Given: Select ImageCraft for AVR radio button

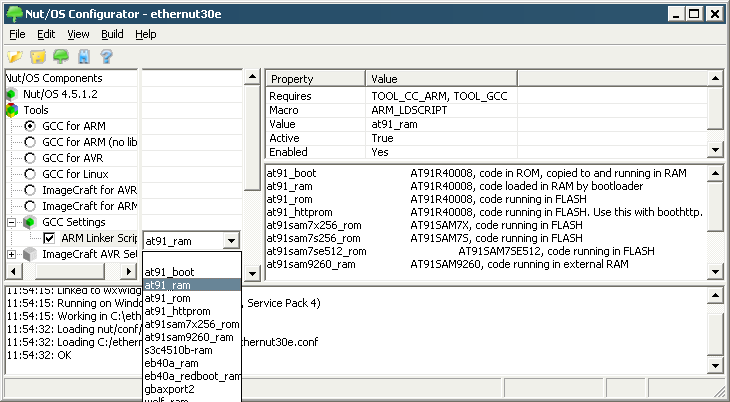Looking at the screenshot, I should coord(30,190).
